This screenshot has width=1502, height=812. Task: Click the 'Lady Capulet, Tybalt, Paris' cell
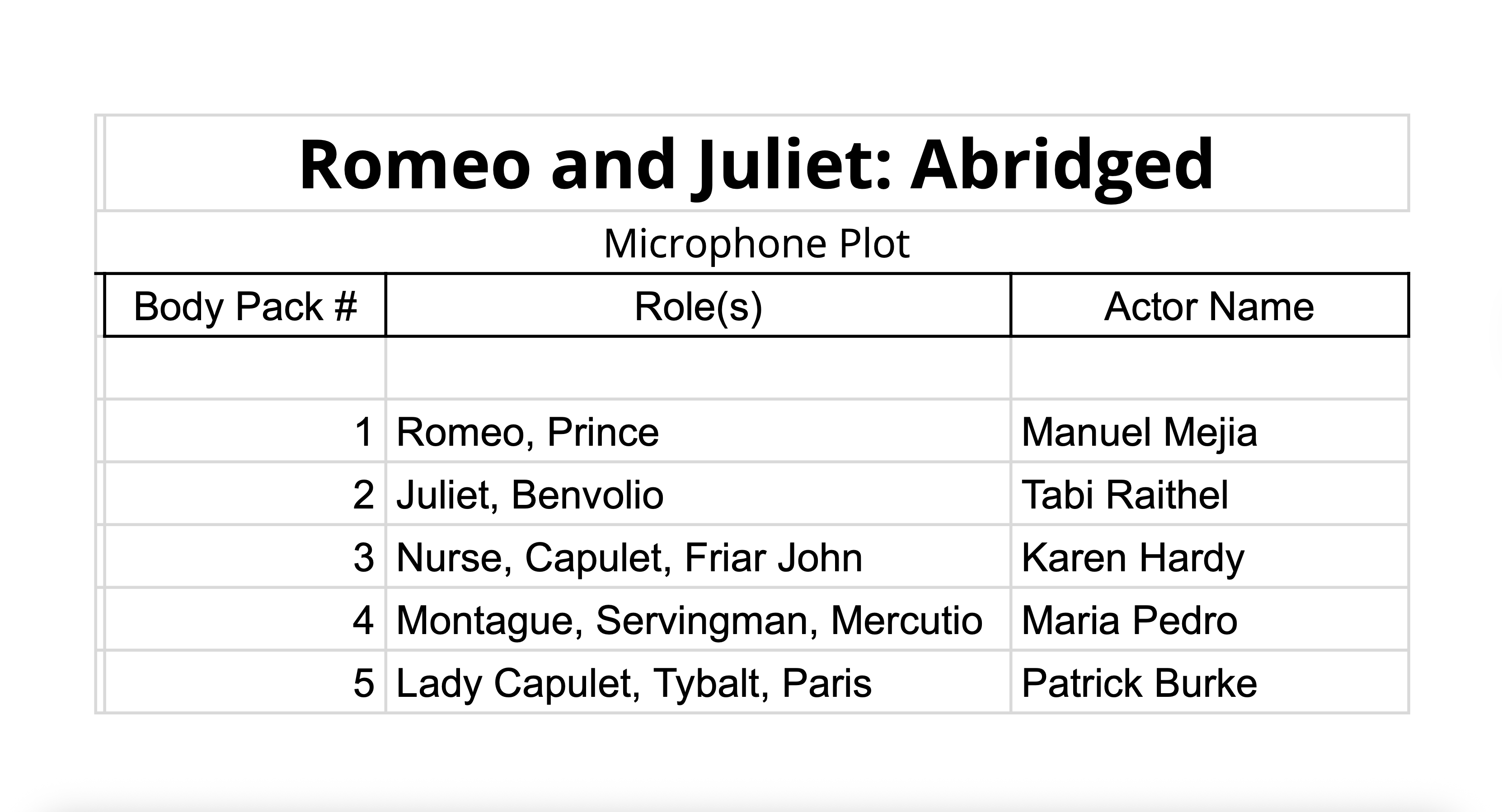click(x=698, y=682)
